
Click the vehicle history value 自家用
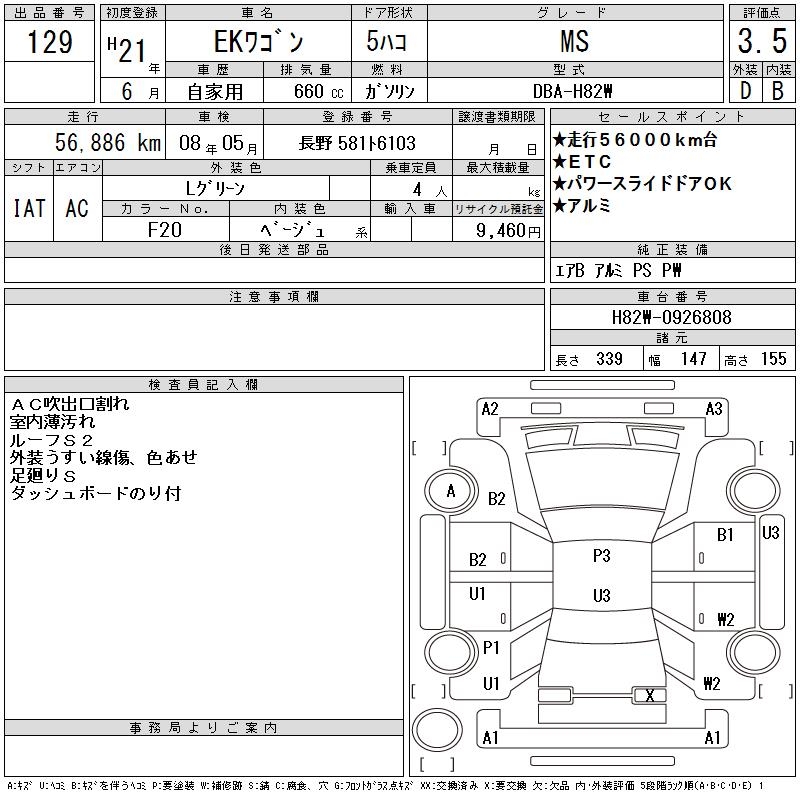[215, 92]
